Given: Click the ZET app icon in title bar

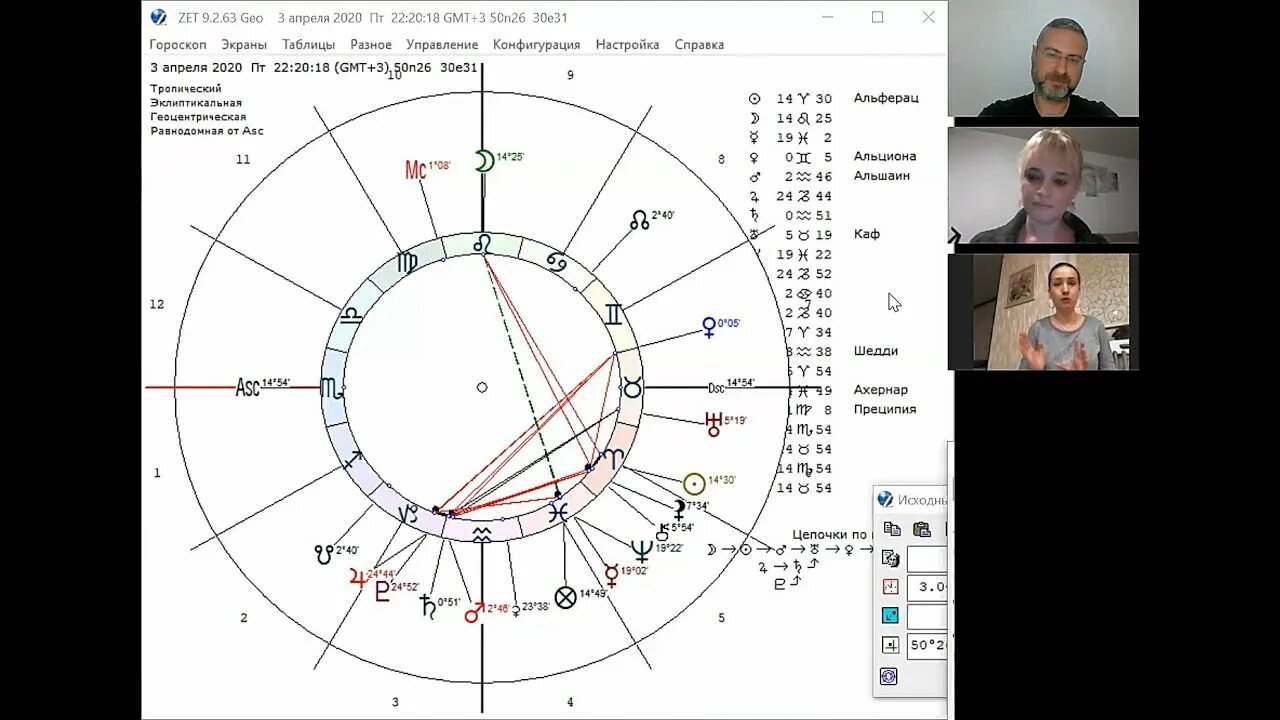Looking at the screenshot, I should click(x=159, y=17).
